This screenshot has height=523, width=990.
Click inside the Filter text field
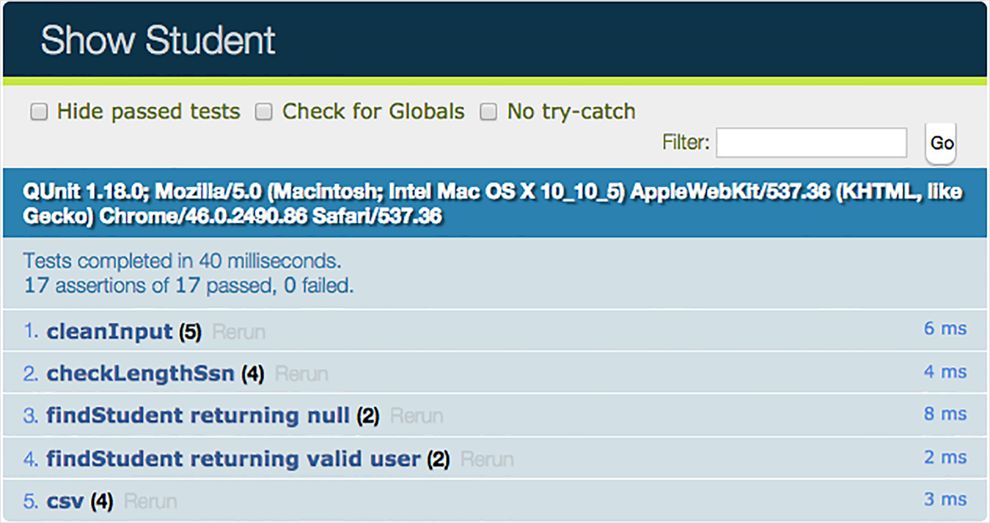click(811, 143)
